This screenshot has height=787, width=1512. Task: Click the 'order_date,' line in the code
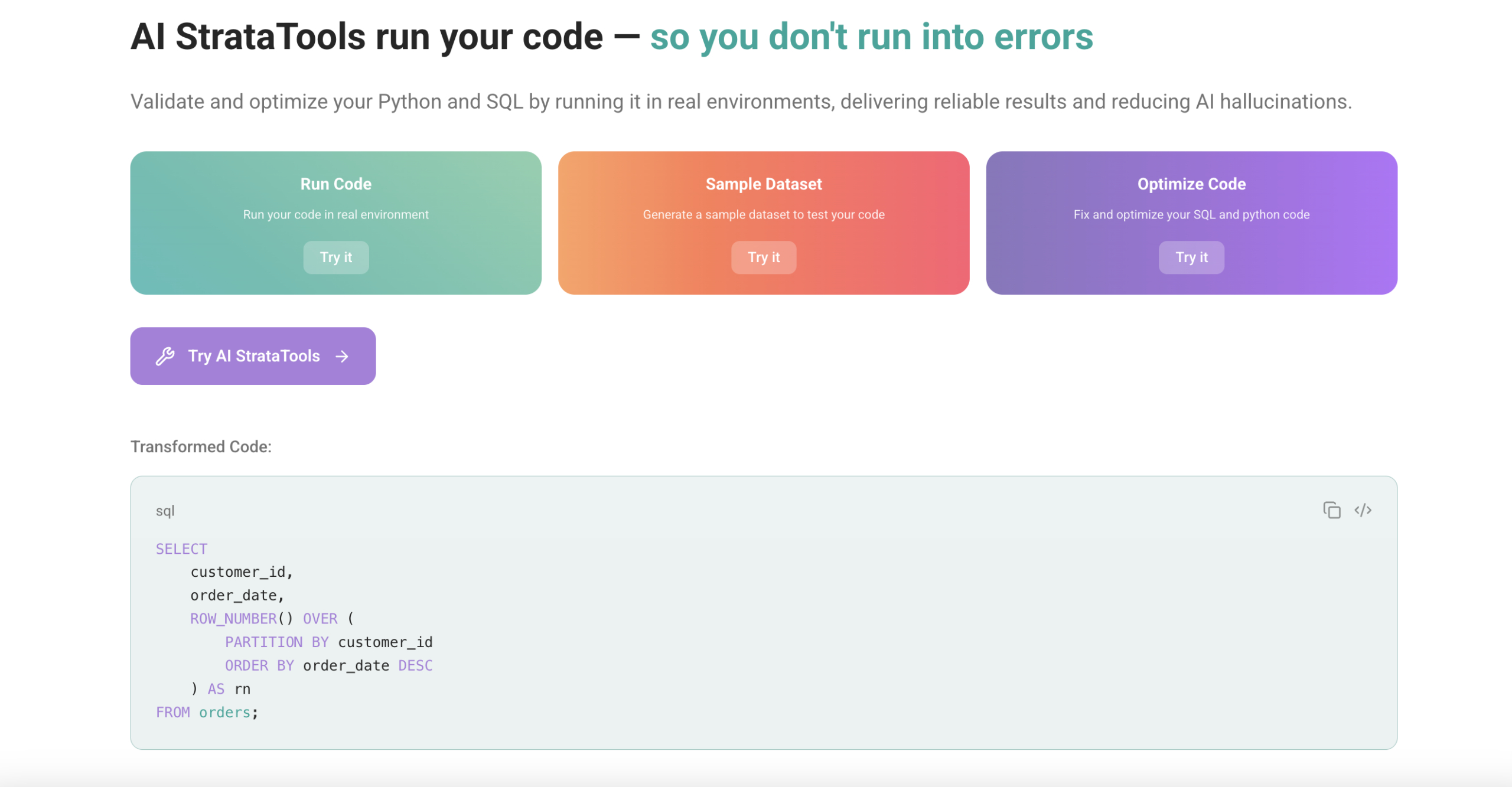(237, 596)
